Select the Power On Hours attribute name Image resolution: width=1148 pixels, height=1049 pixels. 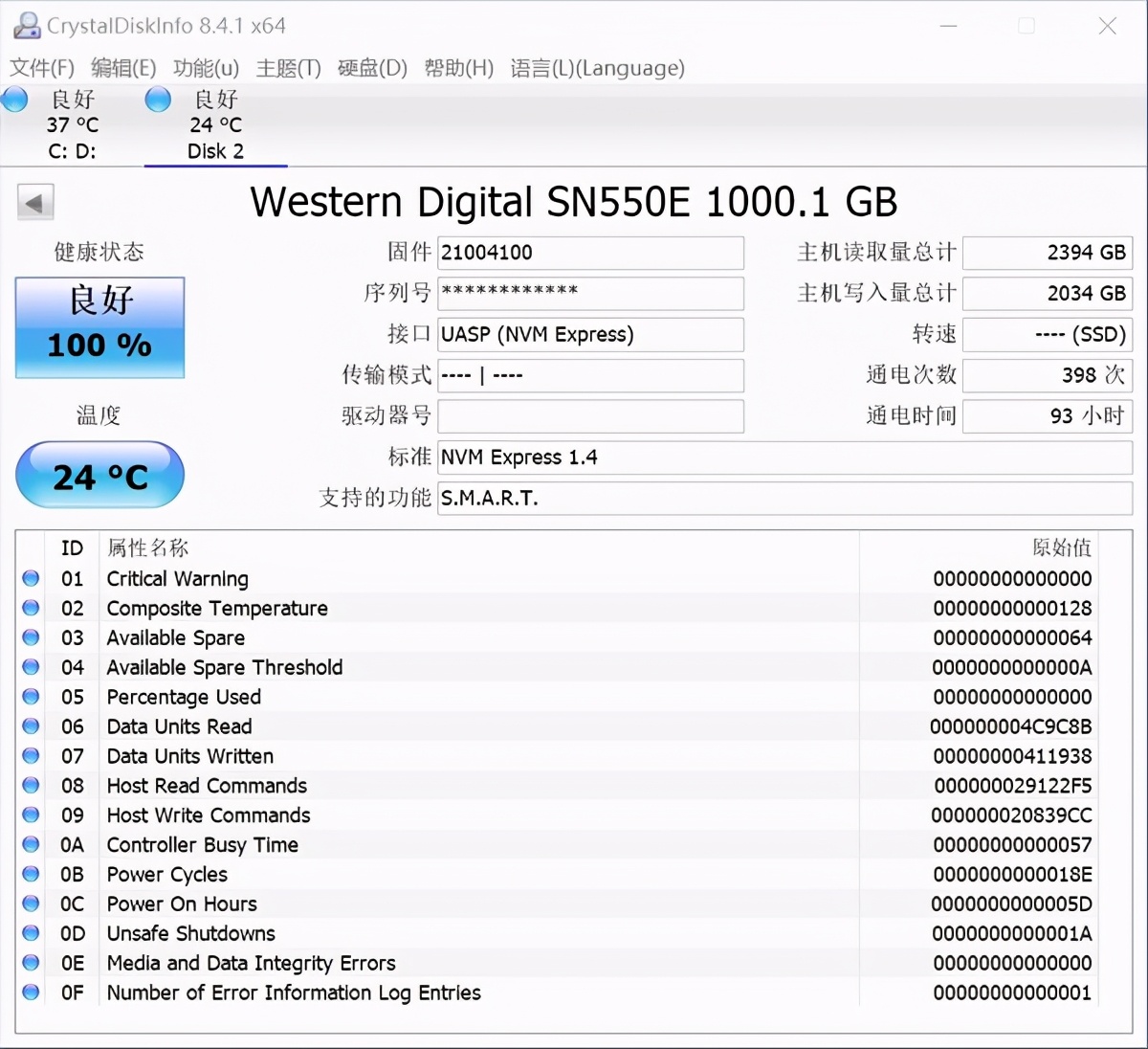click(182, 904)
